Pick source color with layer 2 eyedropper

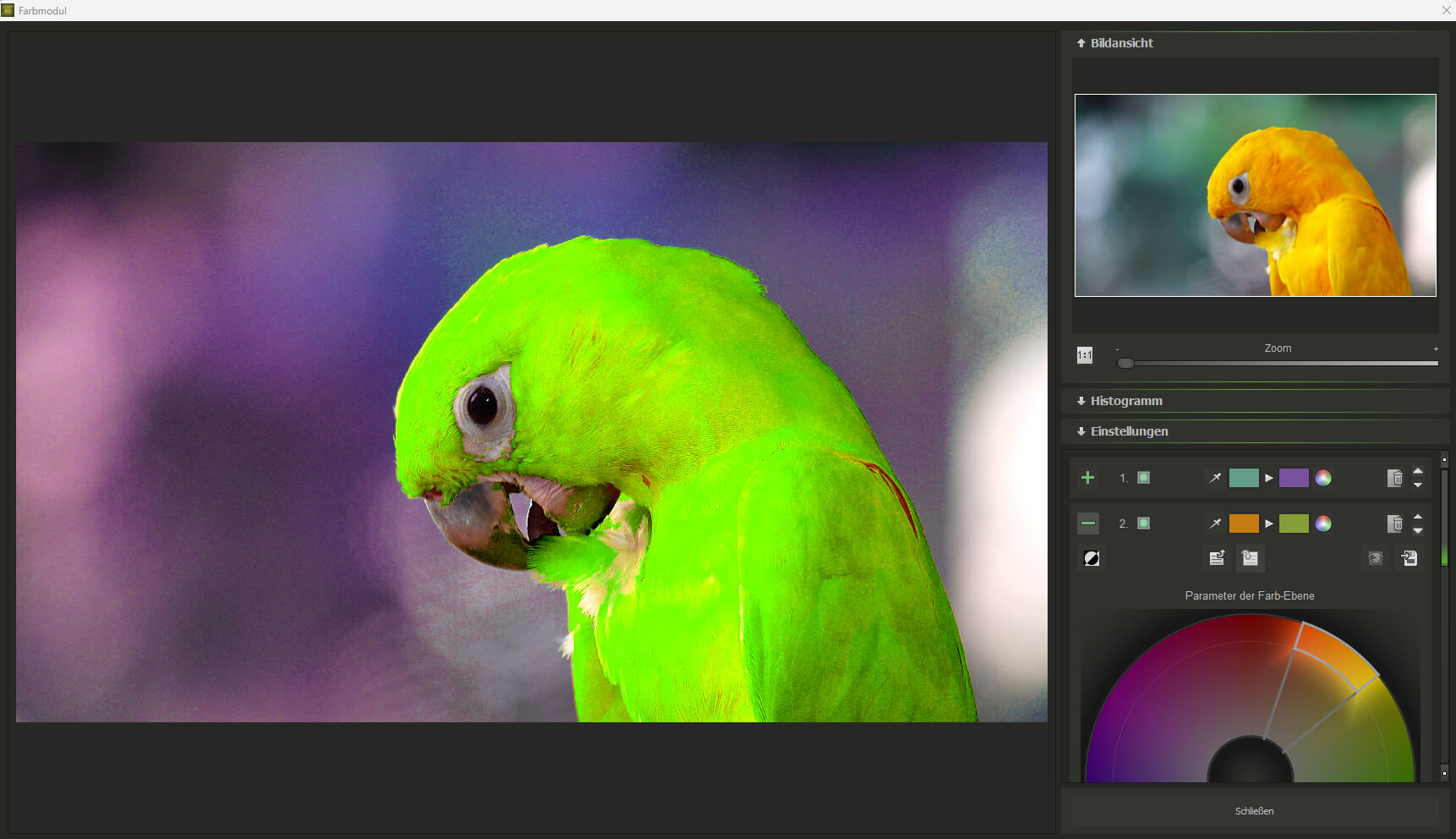pyautogui.click(x=1215, y=524)
